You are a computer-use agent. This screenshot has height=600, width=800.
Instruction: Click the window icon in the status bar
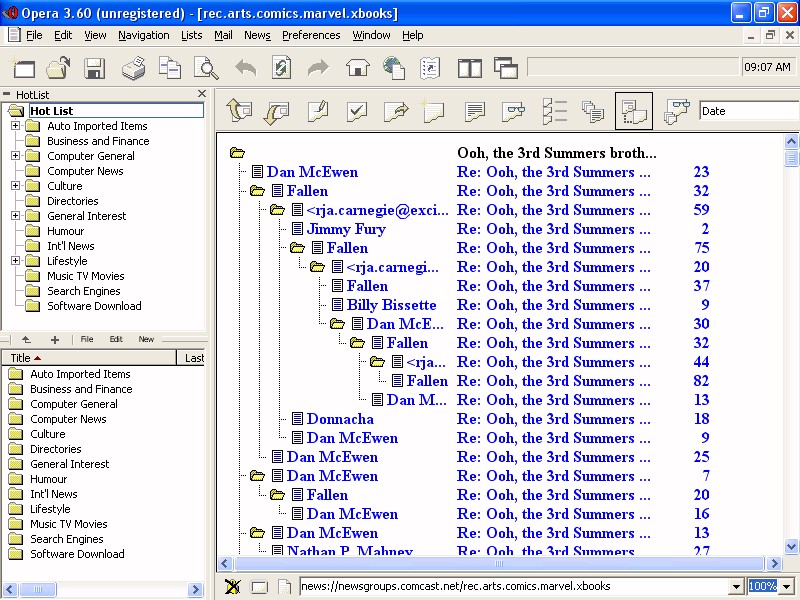259,587
